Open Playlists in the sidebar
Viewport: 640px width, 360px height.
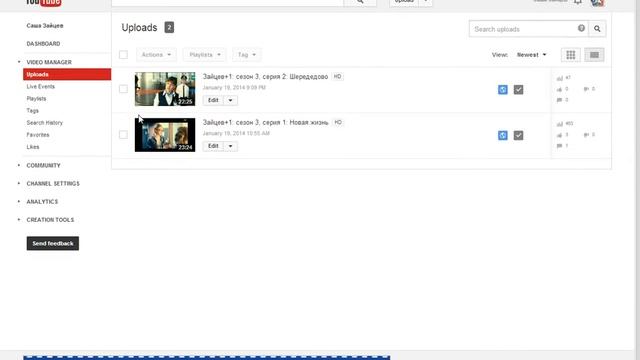click(x=36, y=99)
